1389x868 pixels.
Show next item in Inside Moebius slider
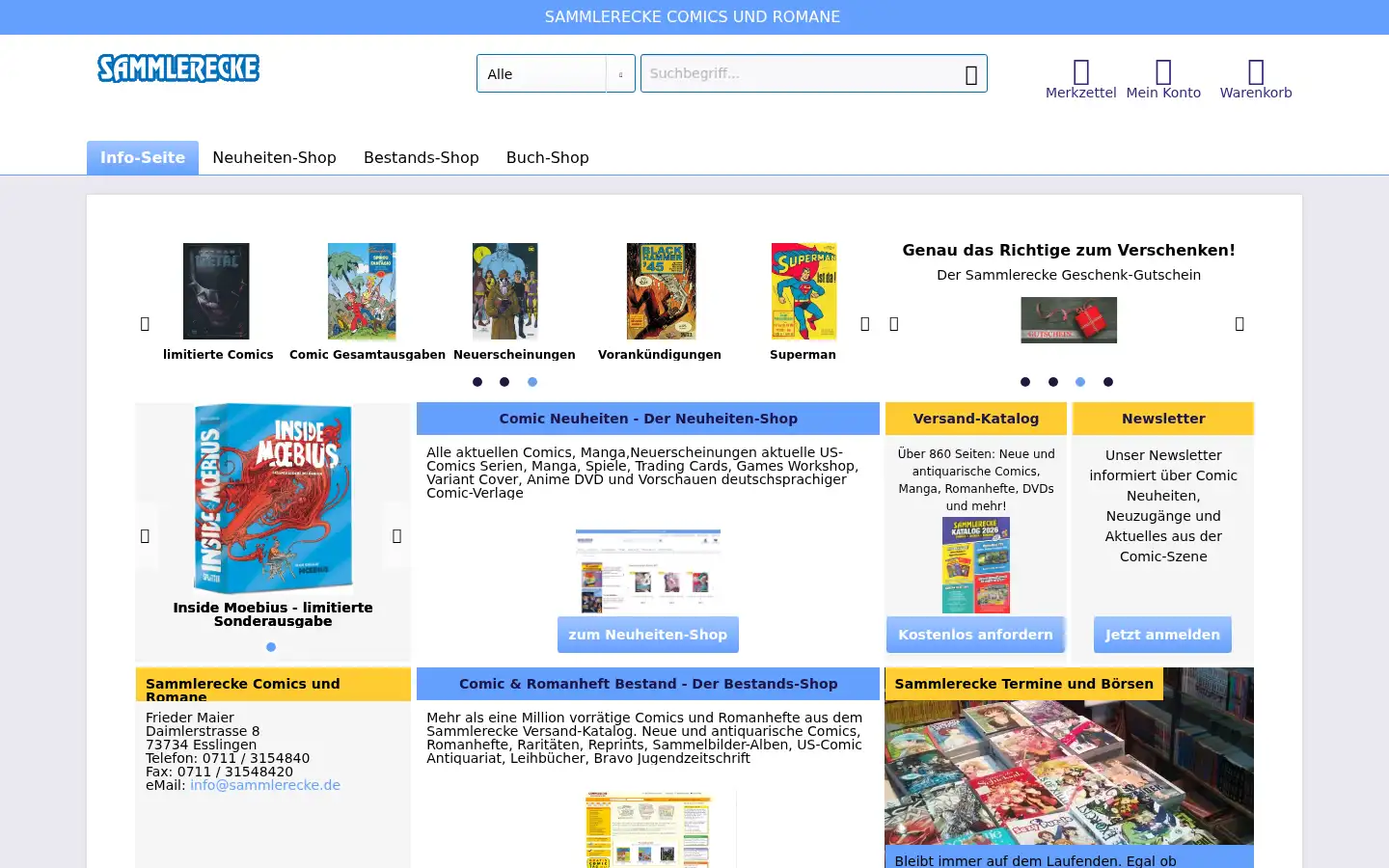[x=396, y=536]
